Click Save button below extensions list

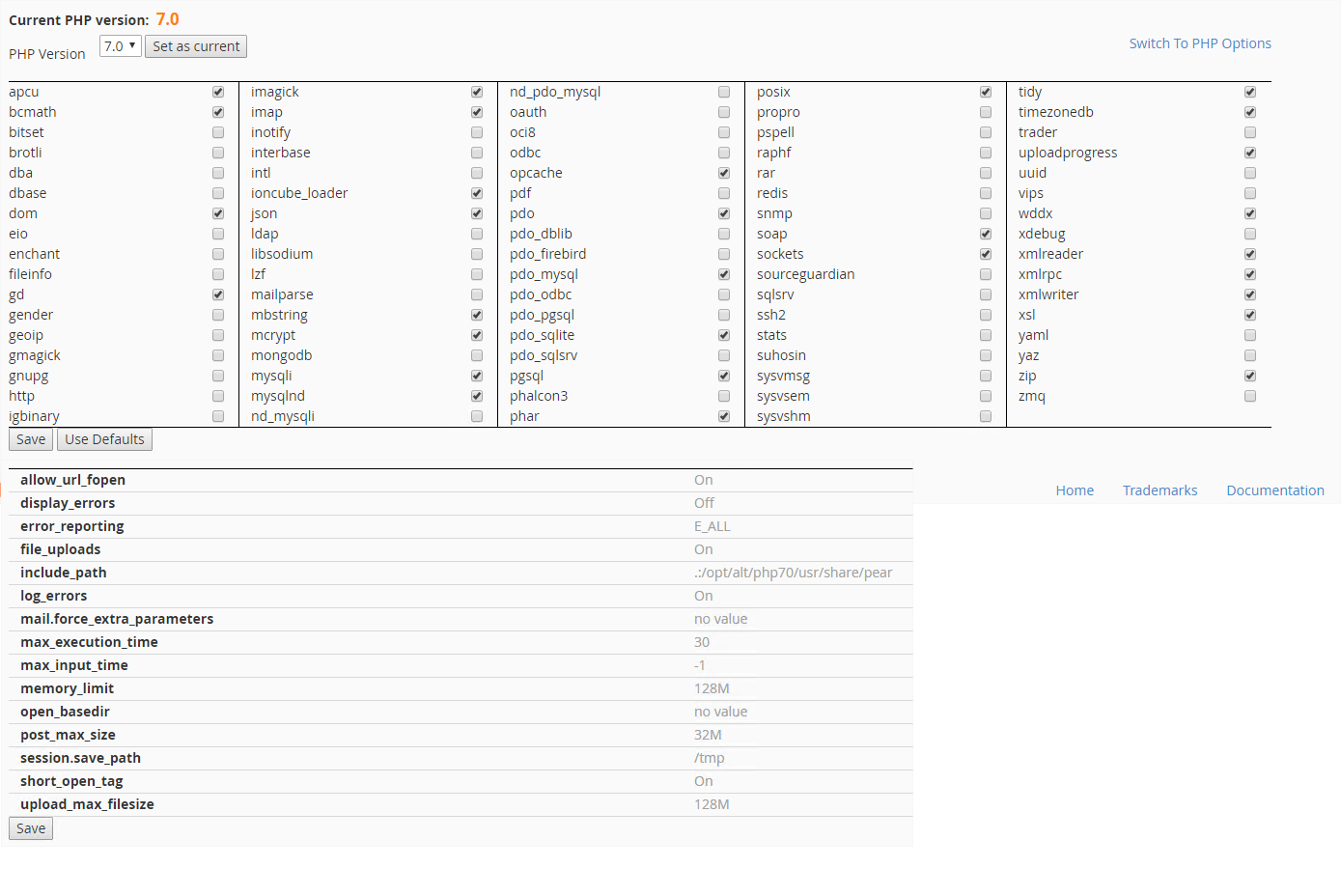(31, 439)
